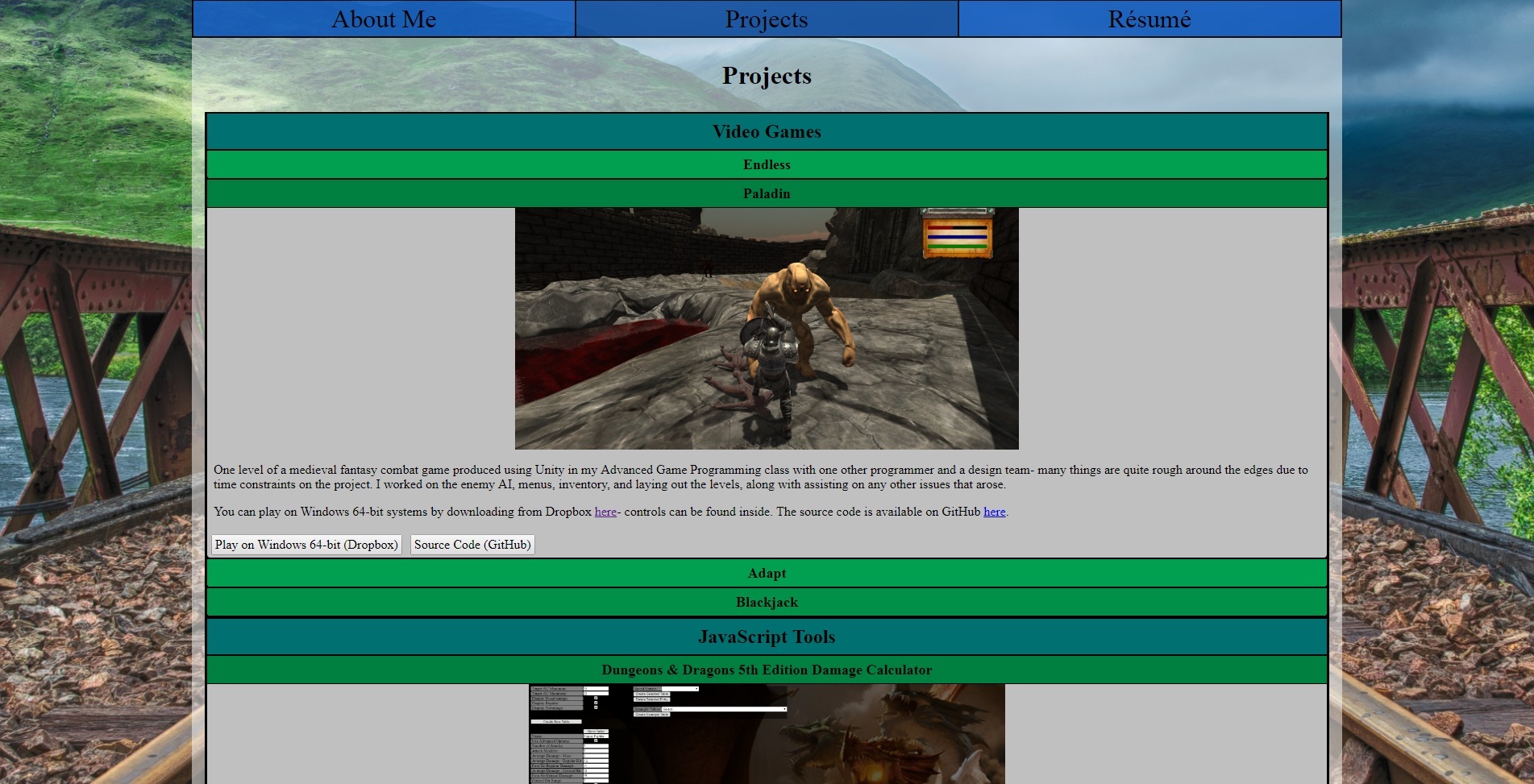The image size is (1534, 784).
Task: Open the About Me page tab
Action: point(384,19)
